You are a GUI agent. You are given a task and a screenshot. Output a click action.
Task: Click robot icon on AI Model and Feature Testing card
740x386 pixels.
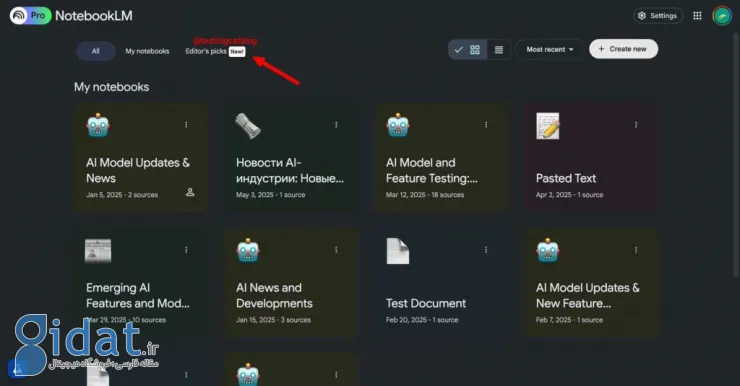[x=398, y=126]
